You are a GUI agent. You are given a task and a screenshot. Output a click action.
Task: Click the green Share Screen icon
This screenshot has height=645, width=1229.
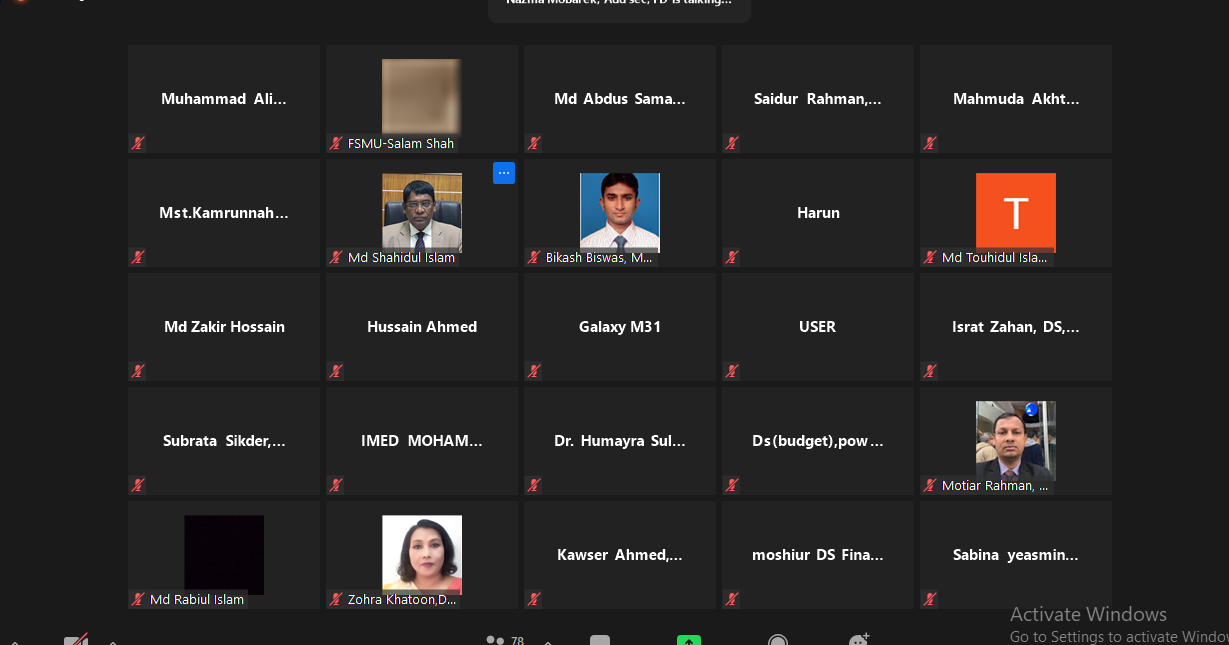tap(689, 640)
